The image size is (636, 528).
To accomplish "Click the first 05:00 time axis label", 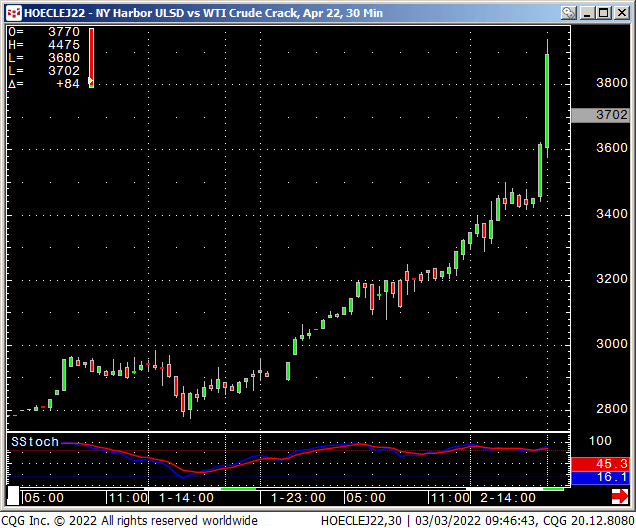I will click(x=44, y=498).
